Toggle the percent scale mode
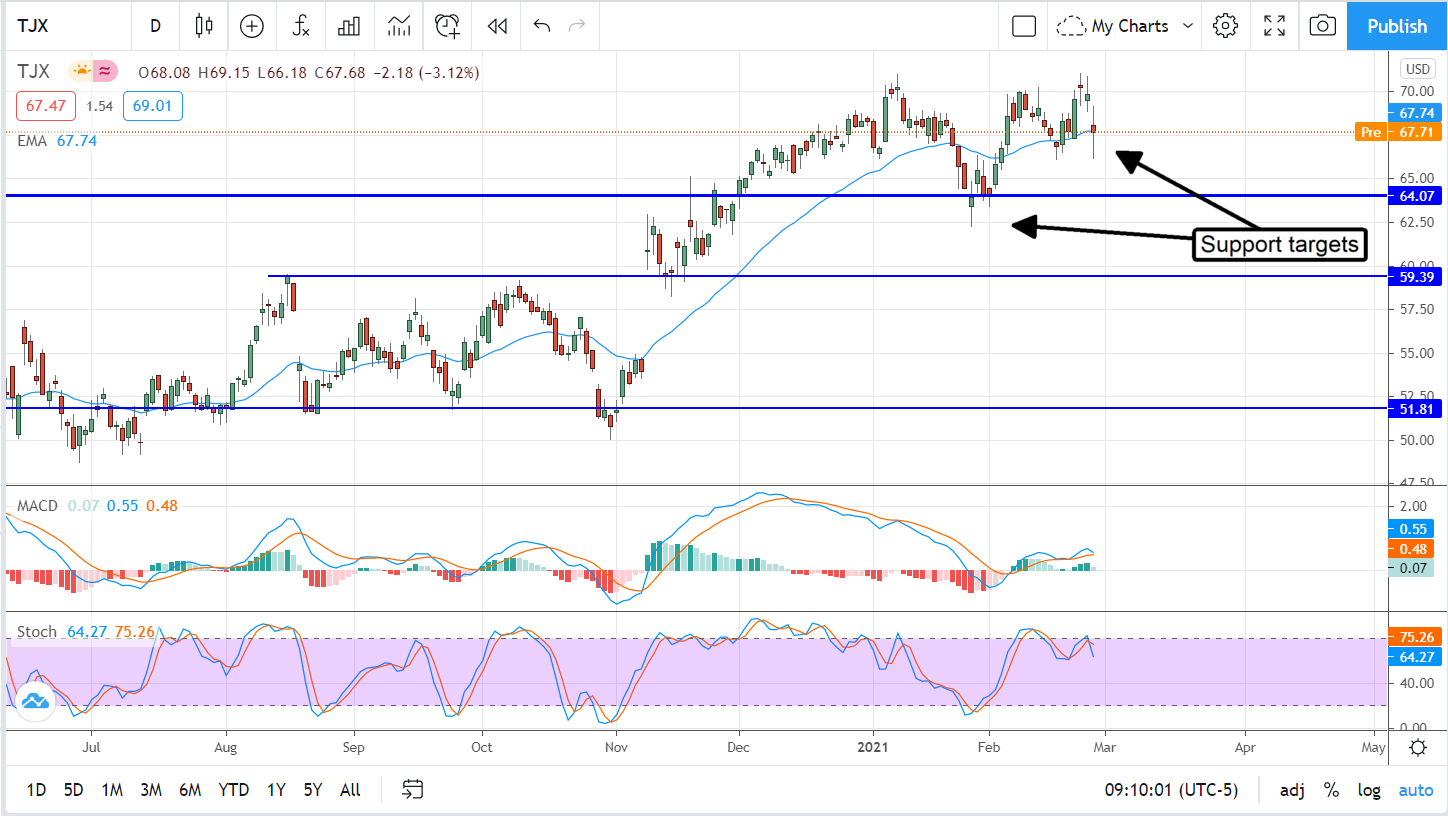Viewport: 1448px width, 816px height. pyautogui.click(x=1331, y=790)
